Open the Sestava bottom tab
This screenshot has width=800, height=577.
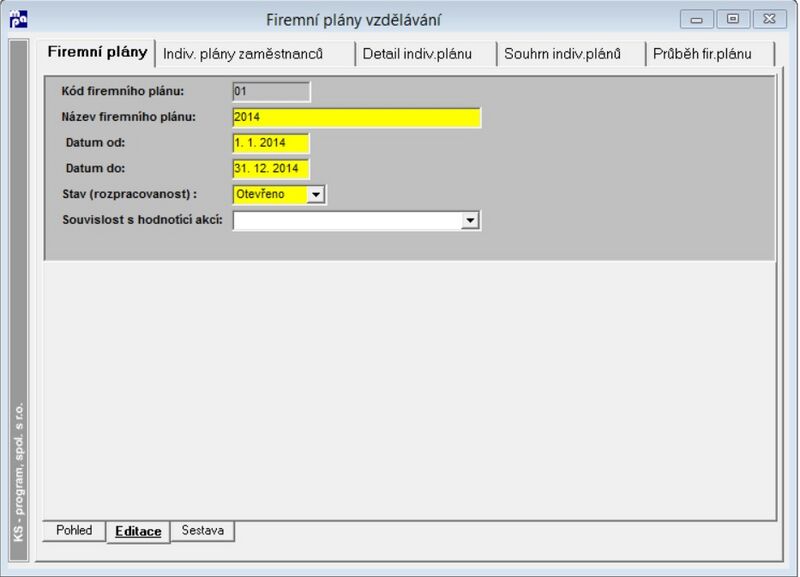click(203, 531)
